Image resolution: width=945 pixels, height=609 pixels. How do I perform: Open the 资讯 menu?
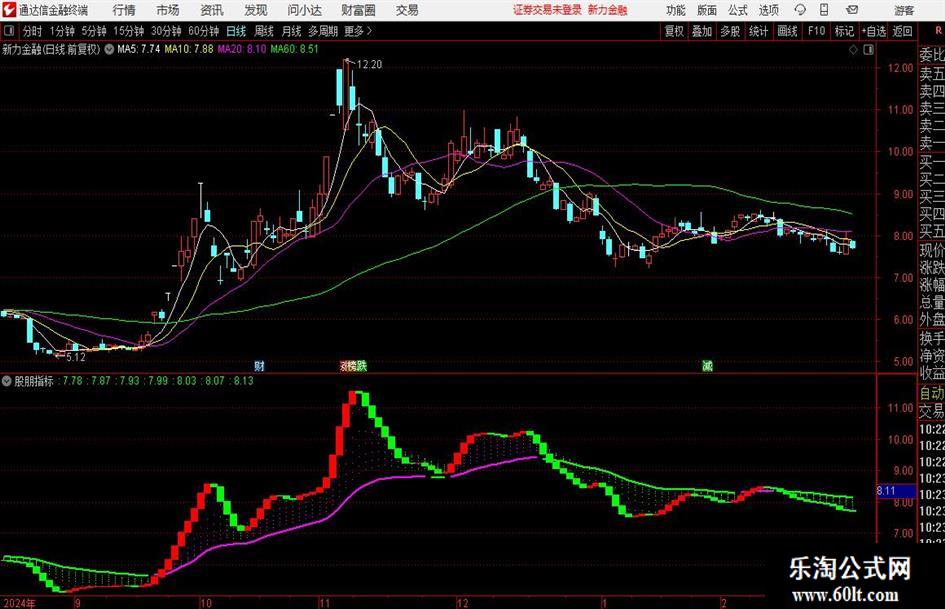(212, 10)
